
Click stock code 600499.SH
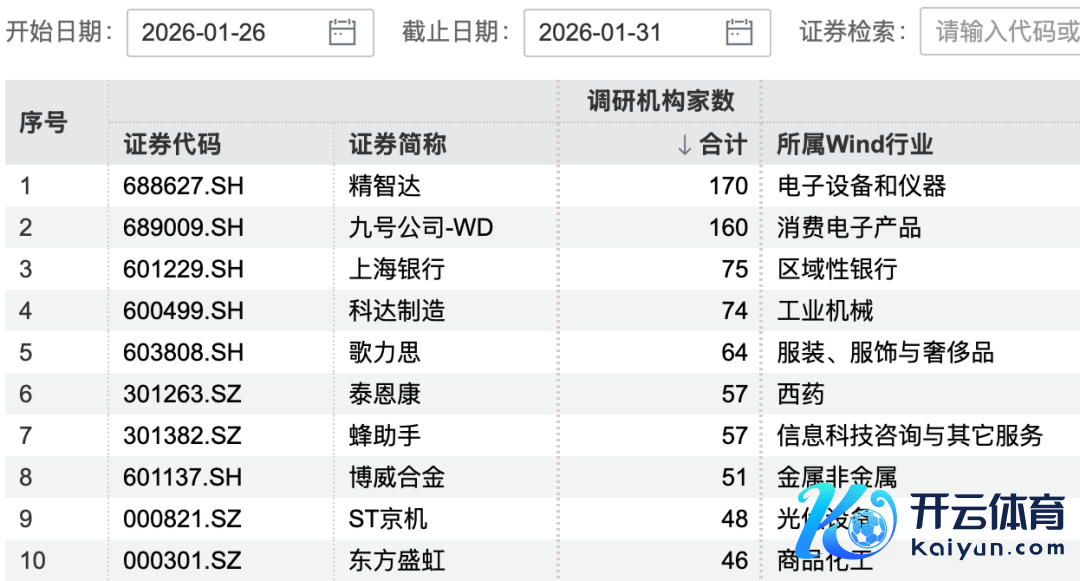pos(183,311)
